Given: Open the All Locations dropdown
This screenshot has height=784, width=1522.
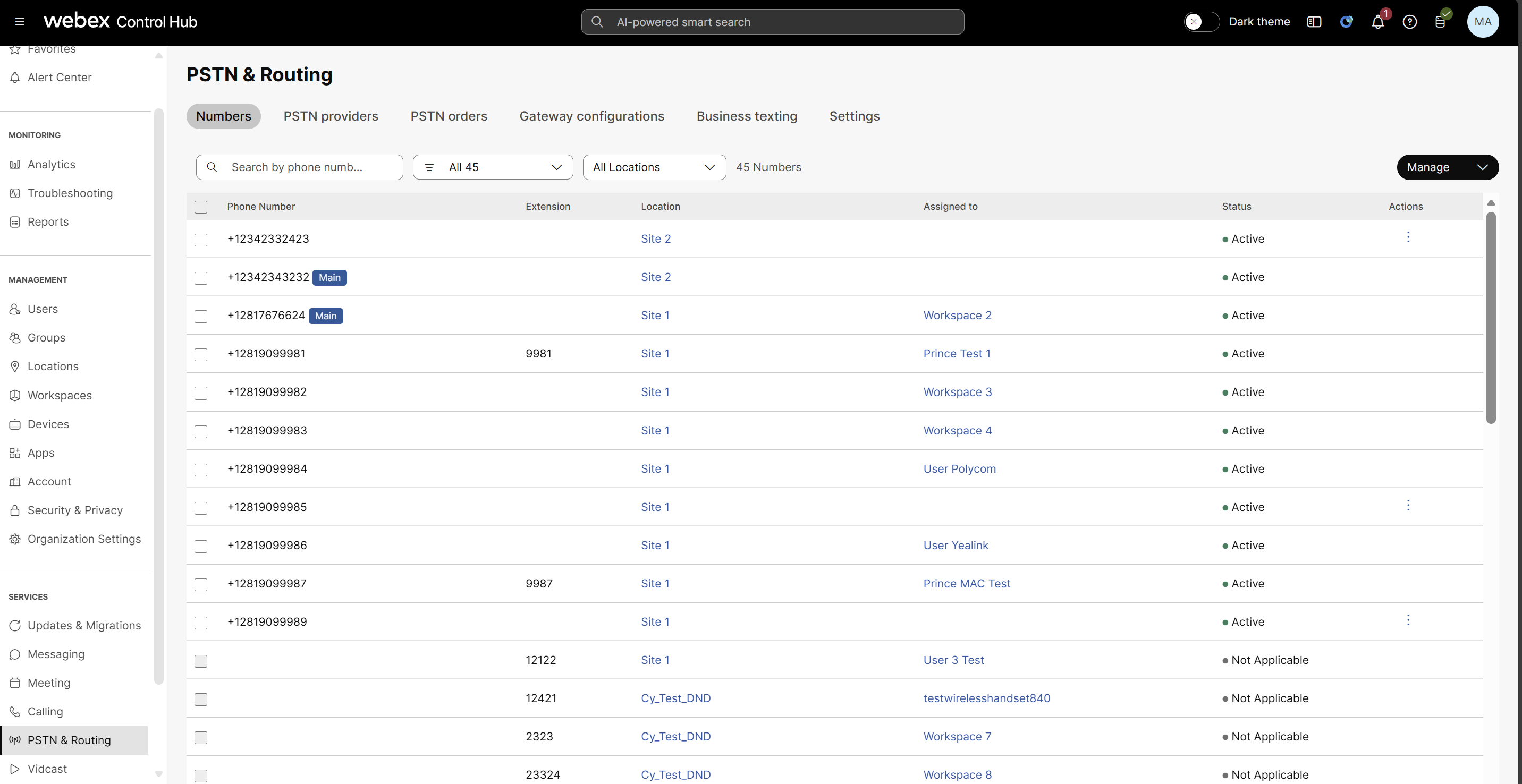Looking at the screenshot, I should pos(654,167).
